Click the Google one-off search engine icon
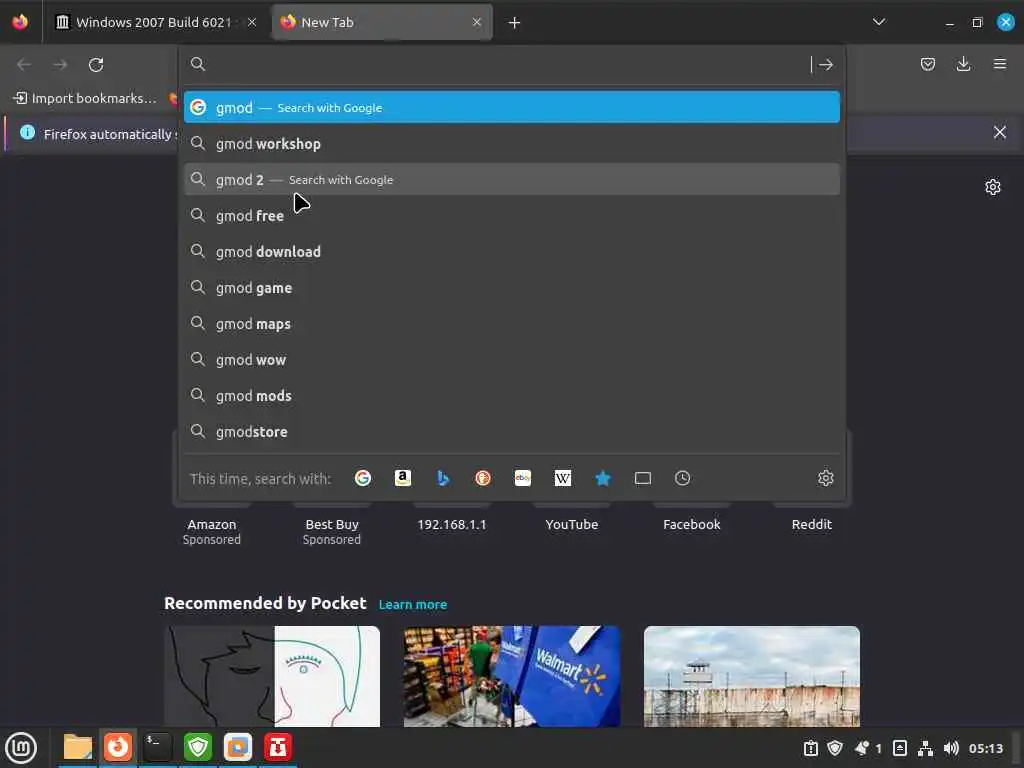1024x768 pixels. (x=362, y=478)
